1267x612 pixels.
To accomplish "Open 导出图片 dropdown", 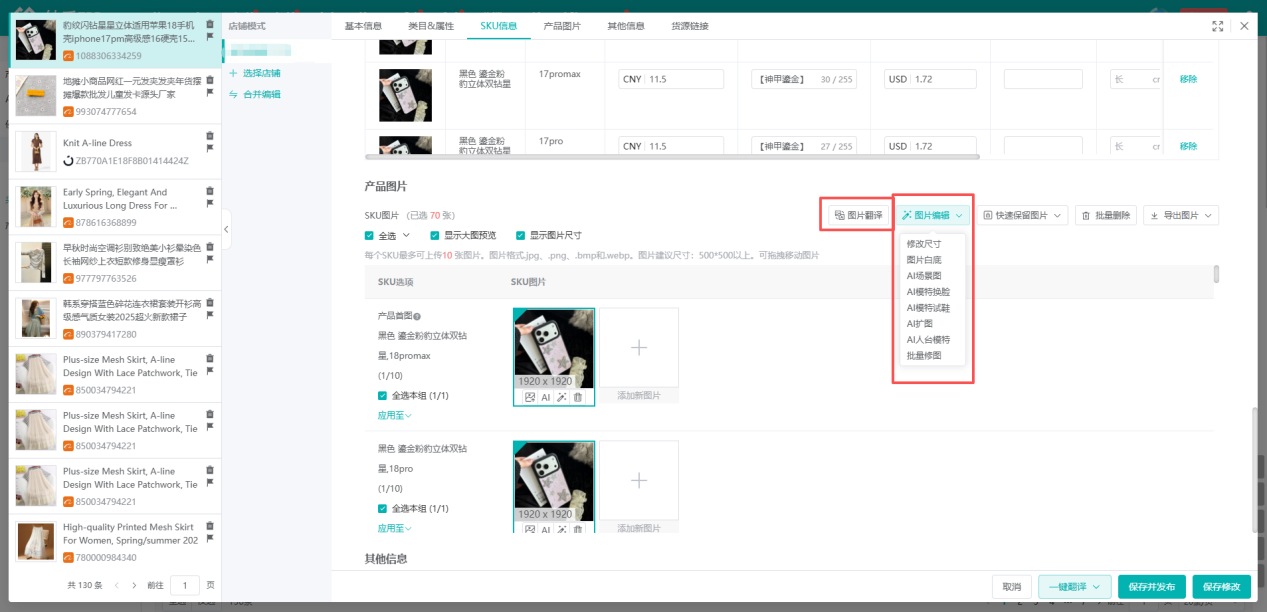I will (1181, 215).
